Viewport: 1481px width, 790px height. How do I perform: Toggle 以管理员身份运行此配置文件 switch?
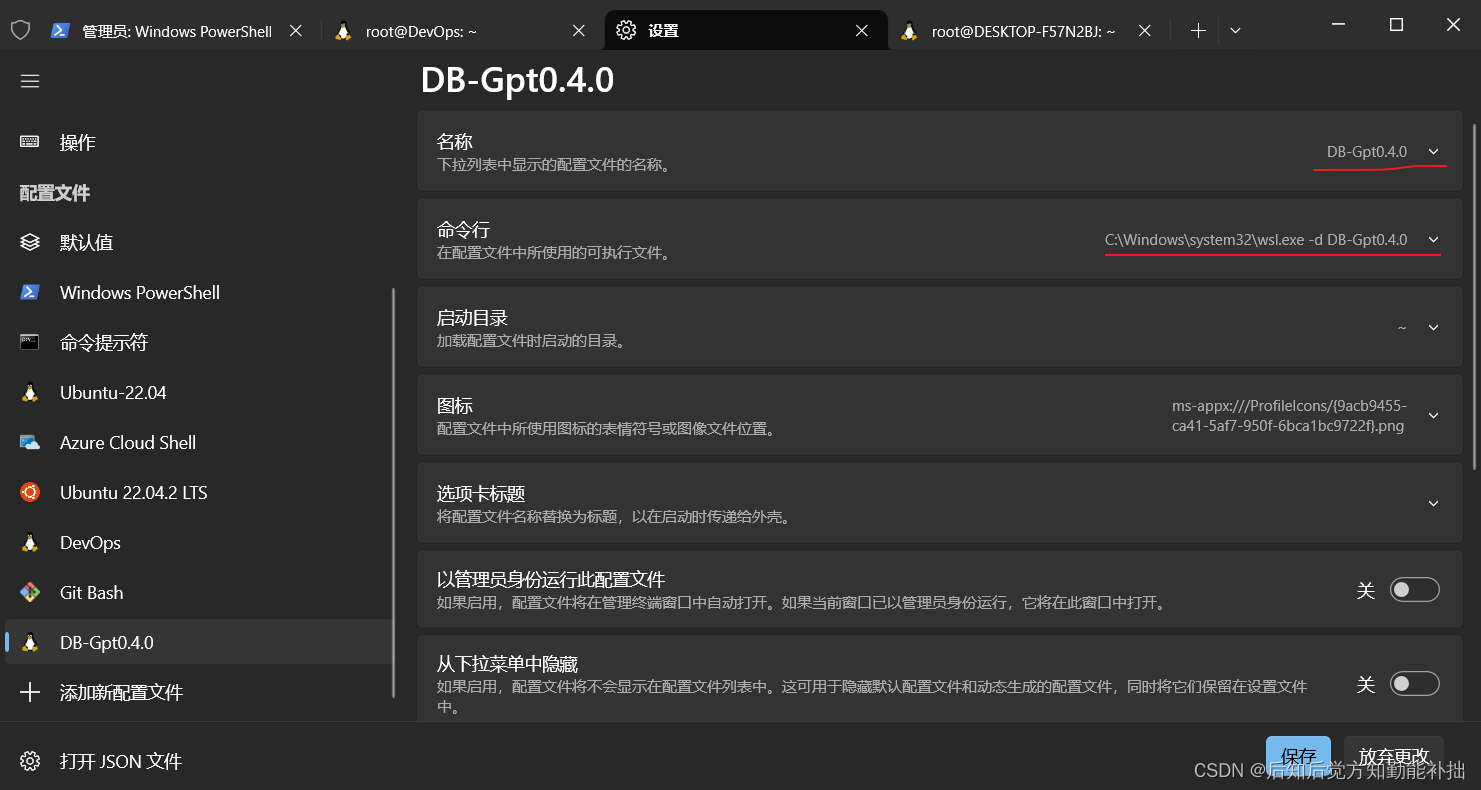click(1414, 590)
